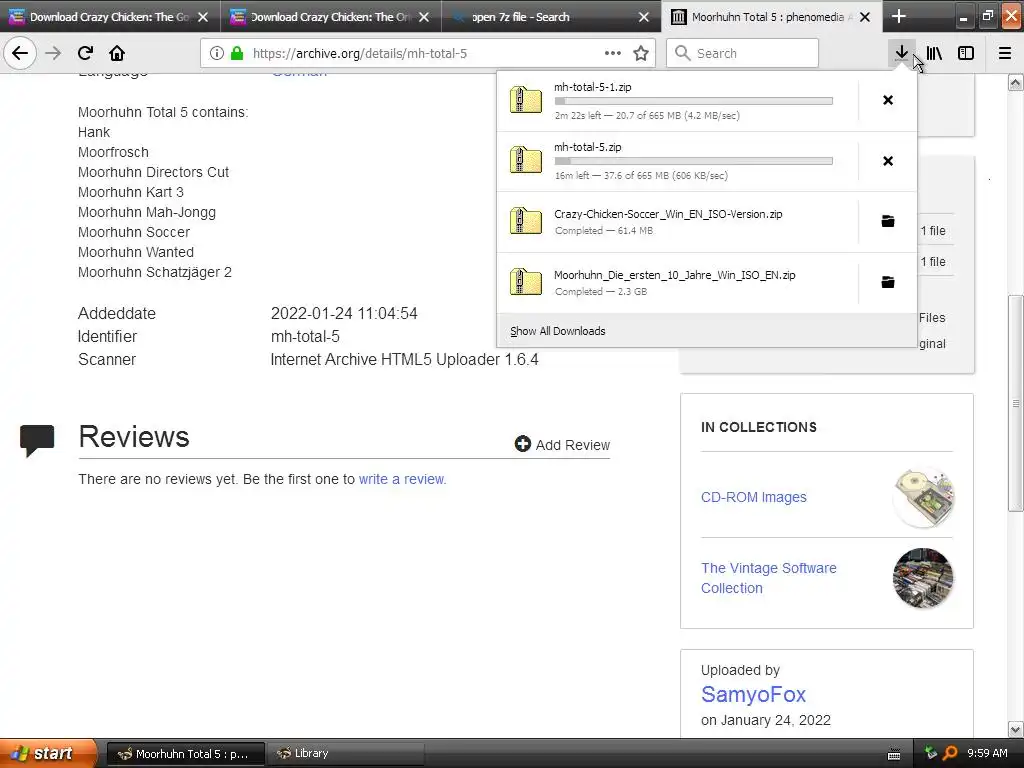
Task: Open the Firefox hamburger menu
Action: click(x=1005, y=53)
